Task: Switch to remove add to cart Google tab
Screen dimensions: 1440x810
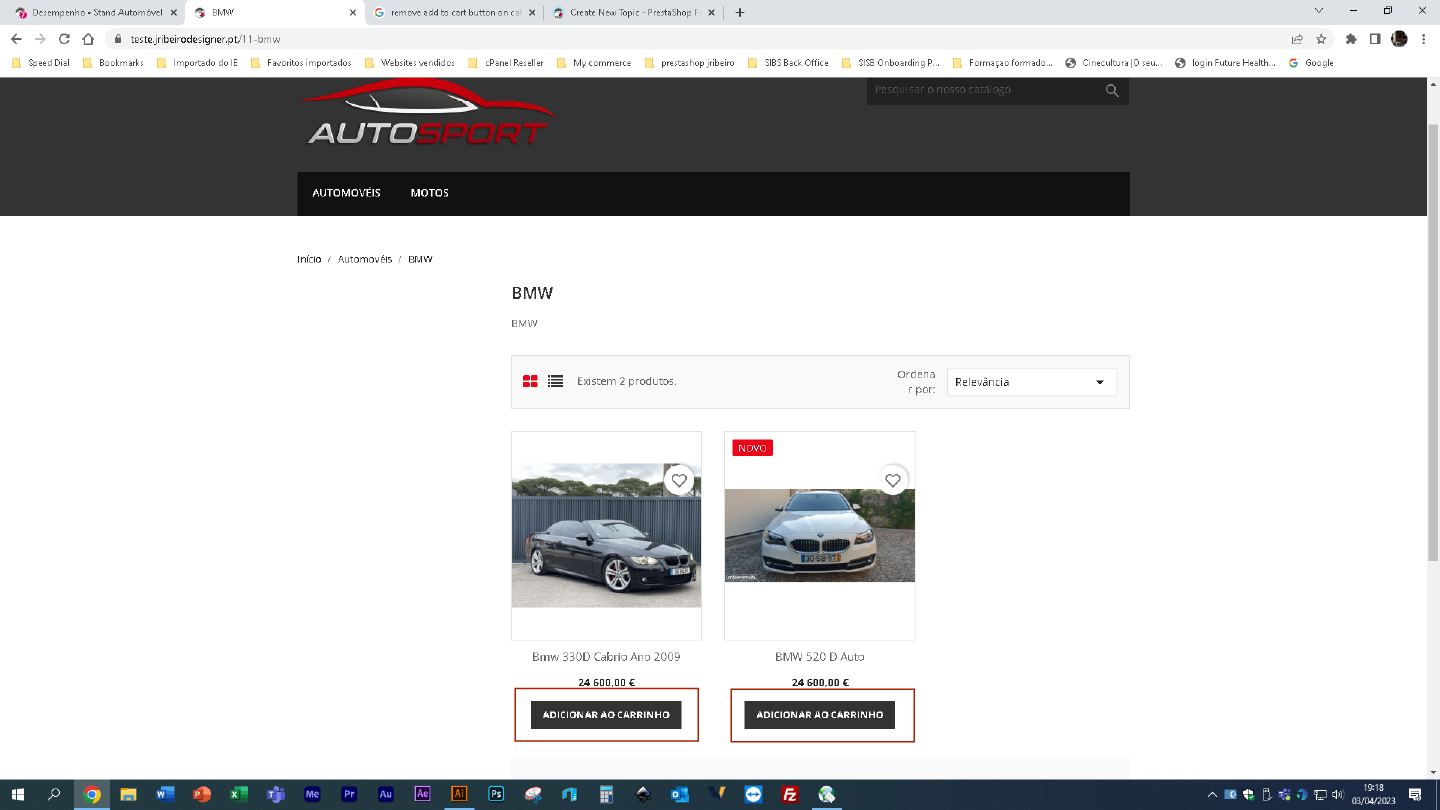Action: 455,12
